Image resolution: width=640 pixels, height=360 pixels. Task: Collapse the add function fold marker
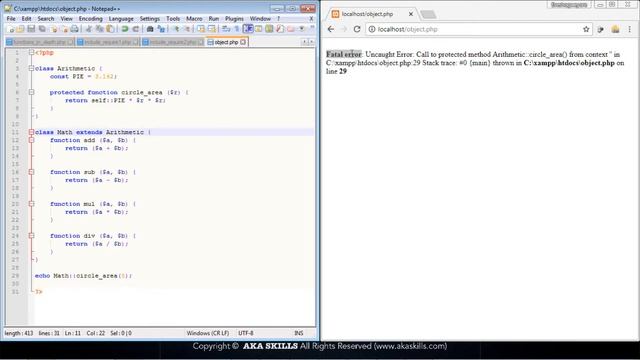[x=31, y=140]
